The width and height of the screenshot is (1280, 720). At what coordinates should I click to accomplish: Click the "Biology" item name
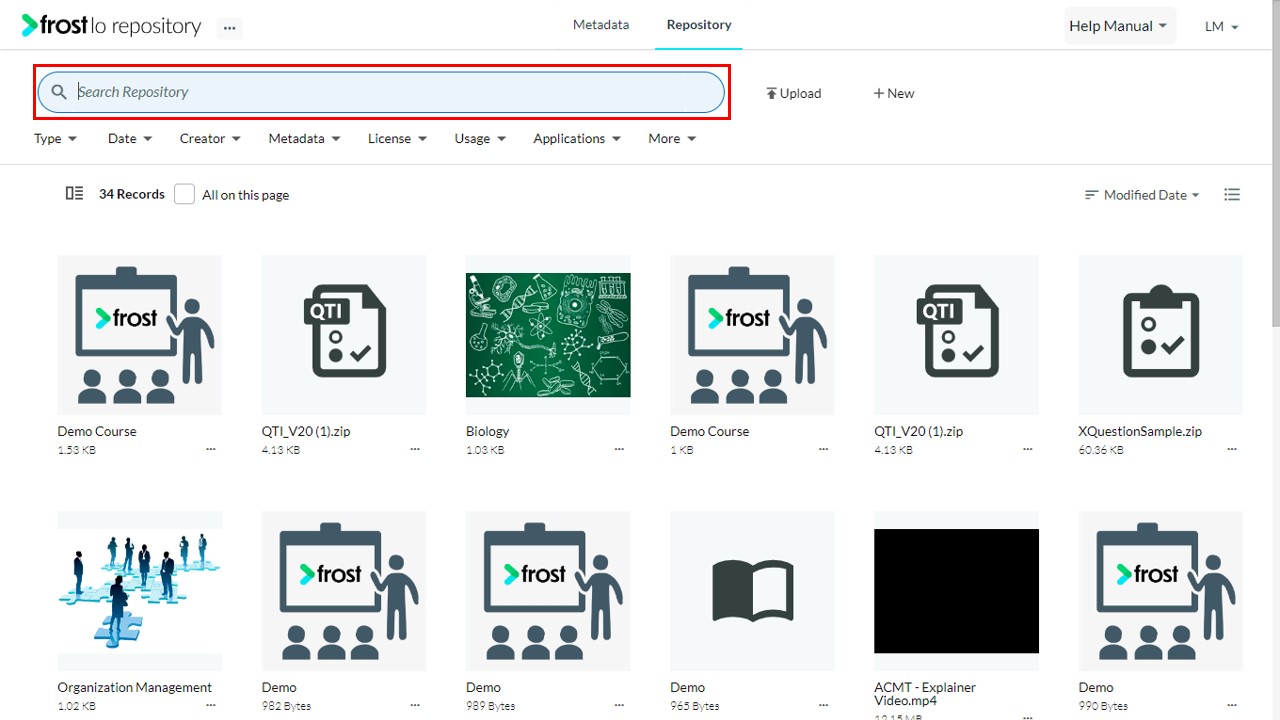pyautogui.click(x=488, y=432)
